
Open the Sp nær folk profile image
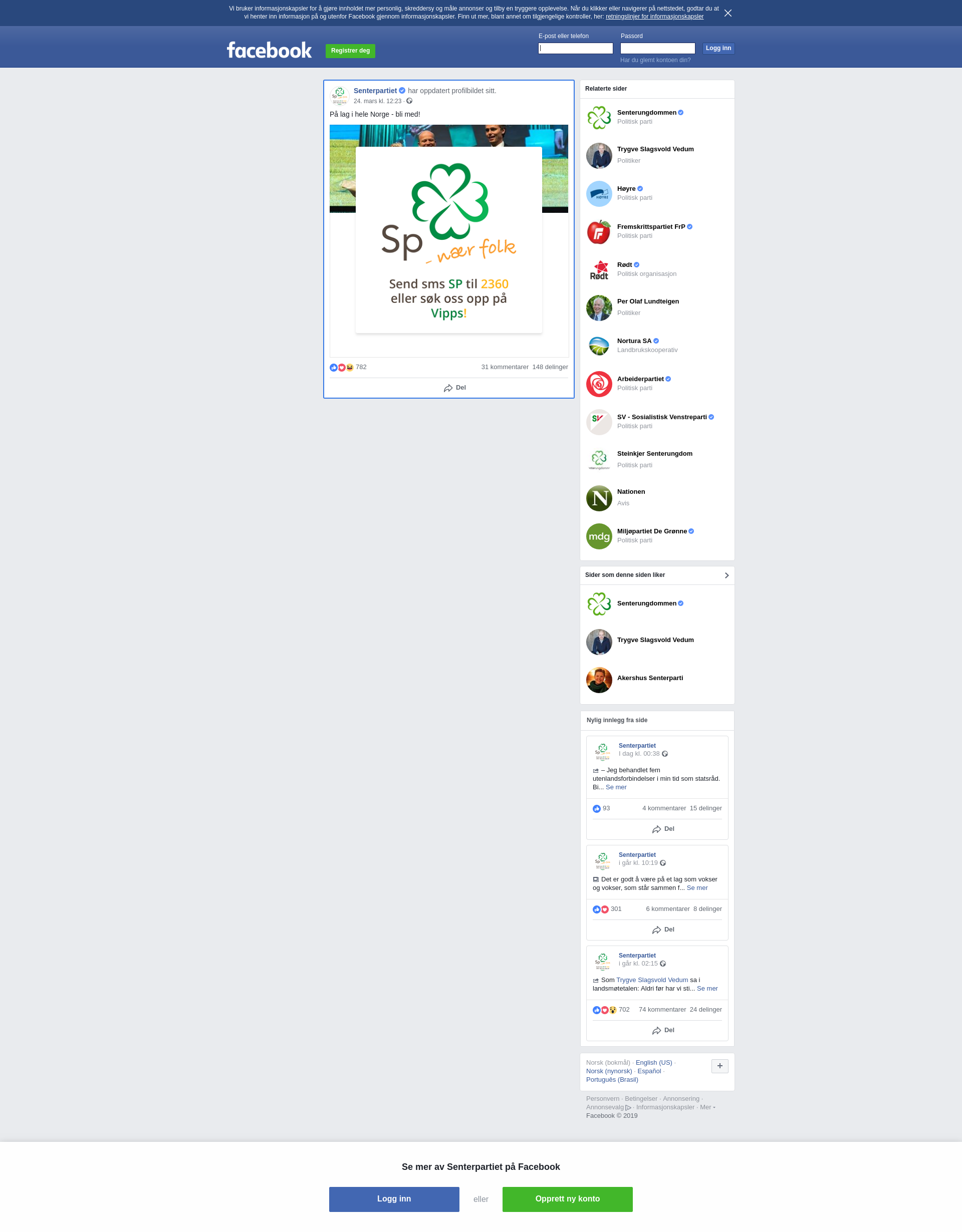449,241
